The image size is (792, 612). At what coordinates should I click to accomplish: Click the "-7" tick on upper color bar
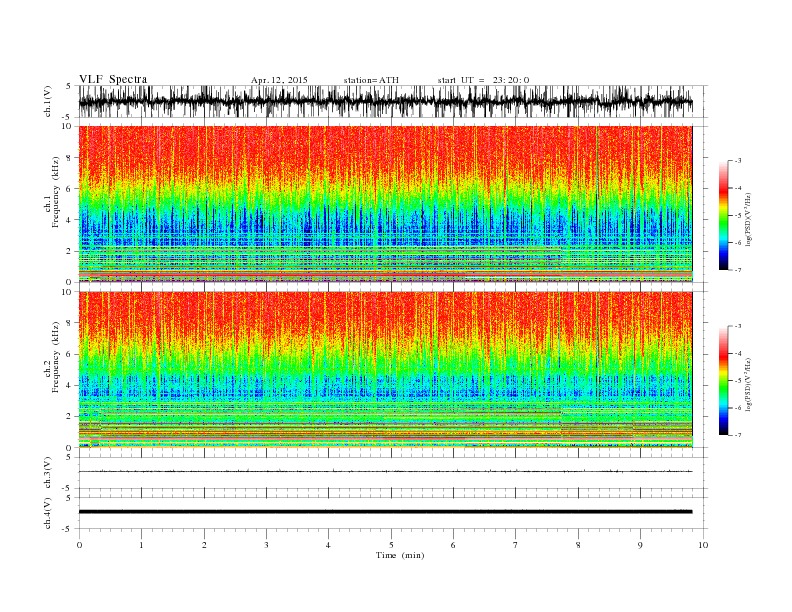tap(738, 270)
